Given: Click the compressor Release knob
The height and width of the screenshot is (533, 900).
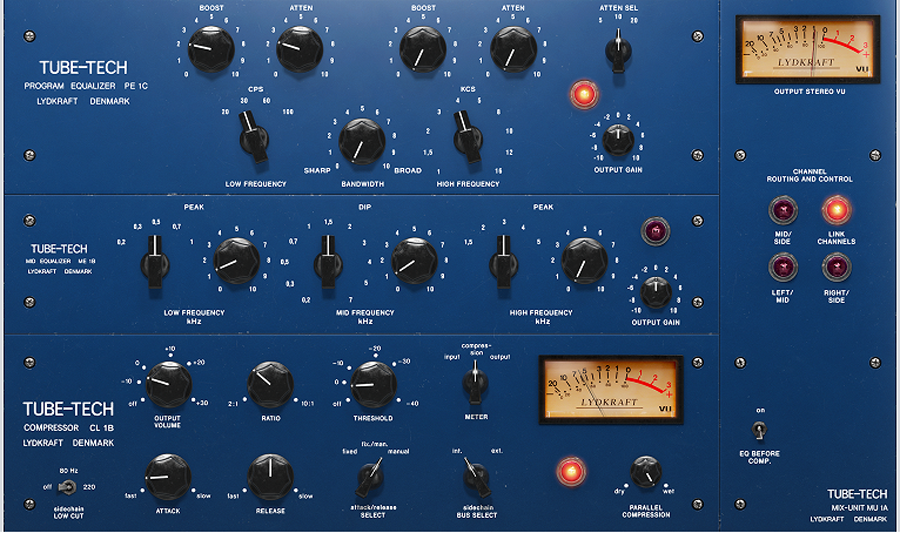Looking at the screenshot, I should point(270,477).
